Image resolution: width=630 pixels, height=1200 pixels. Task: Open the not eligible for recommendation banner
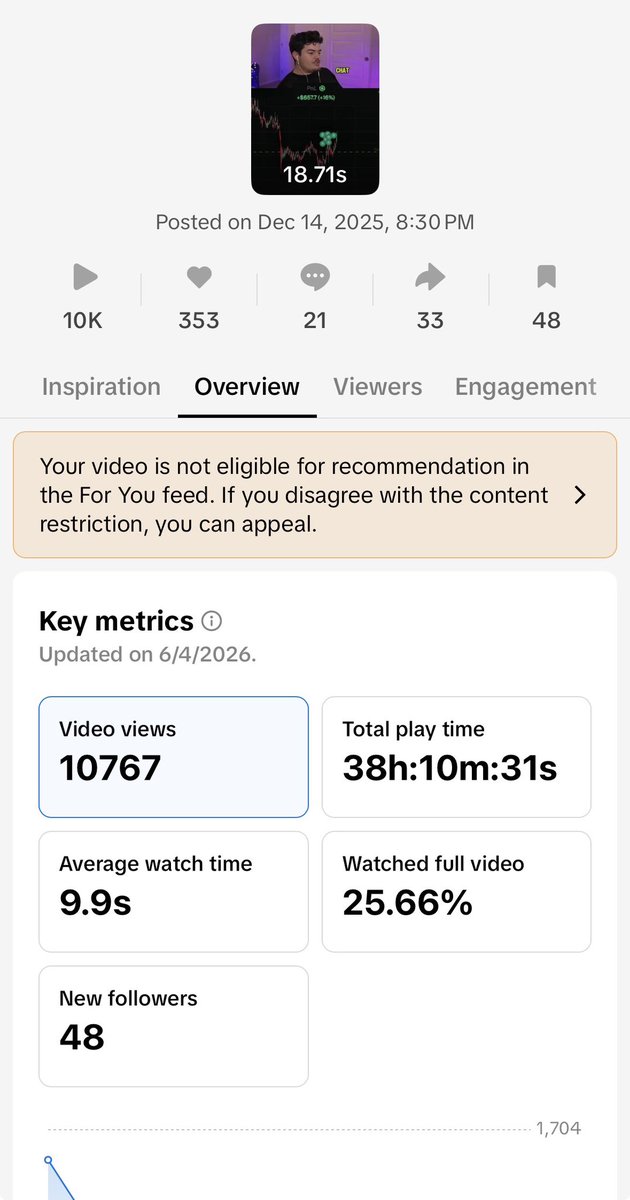point(315,495)
